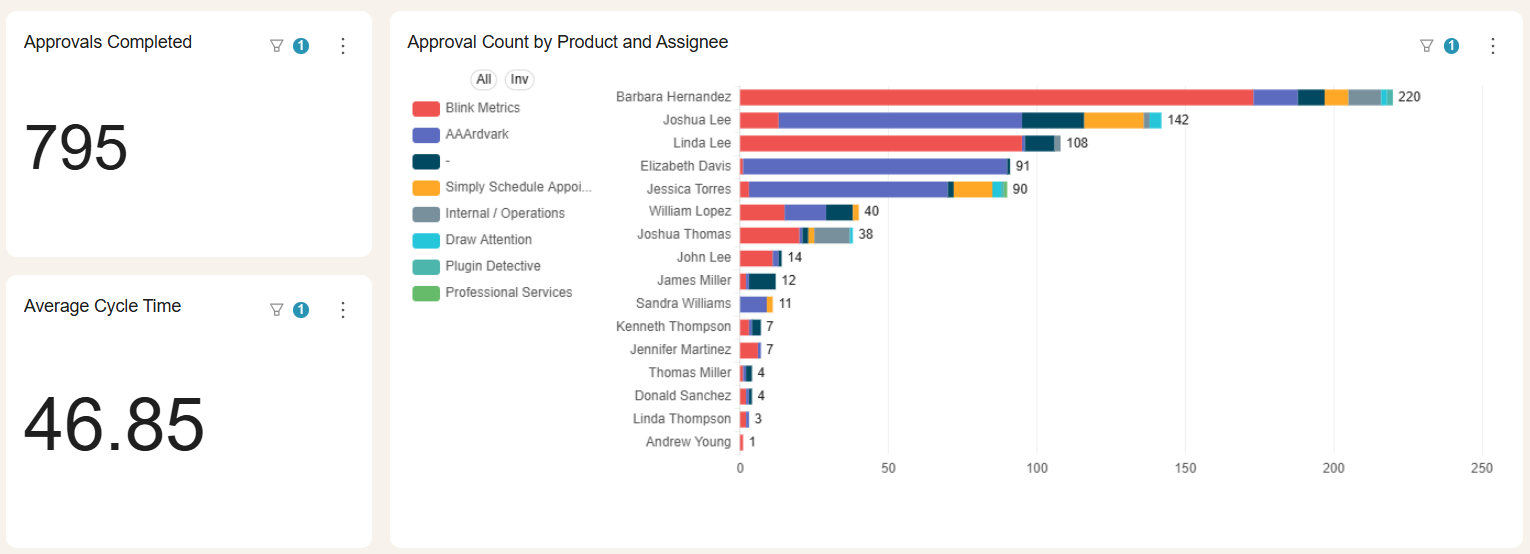
Task: Hide Professional Services legend series
Action: click(508, 293)
